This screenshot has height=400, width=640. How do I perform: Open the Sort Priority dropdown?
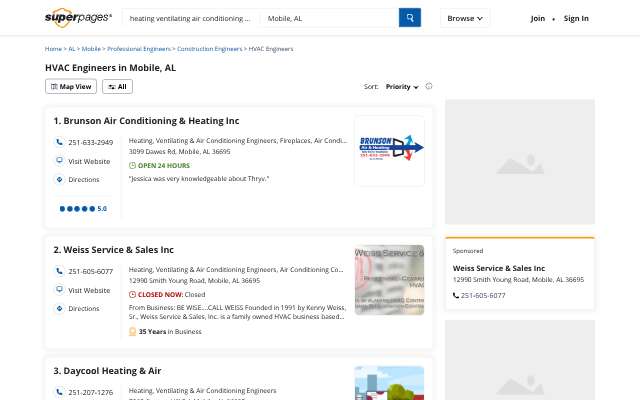pyautogui.click(x=402, y=87)
